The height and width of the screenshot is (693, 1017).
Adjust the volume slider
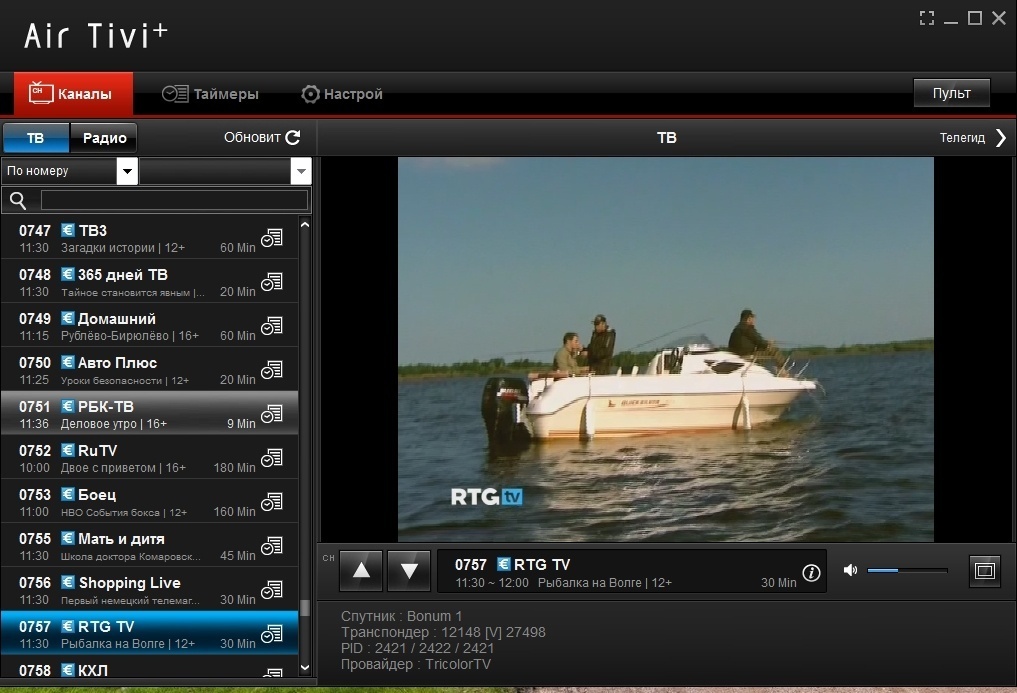[x=907, y=570]
